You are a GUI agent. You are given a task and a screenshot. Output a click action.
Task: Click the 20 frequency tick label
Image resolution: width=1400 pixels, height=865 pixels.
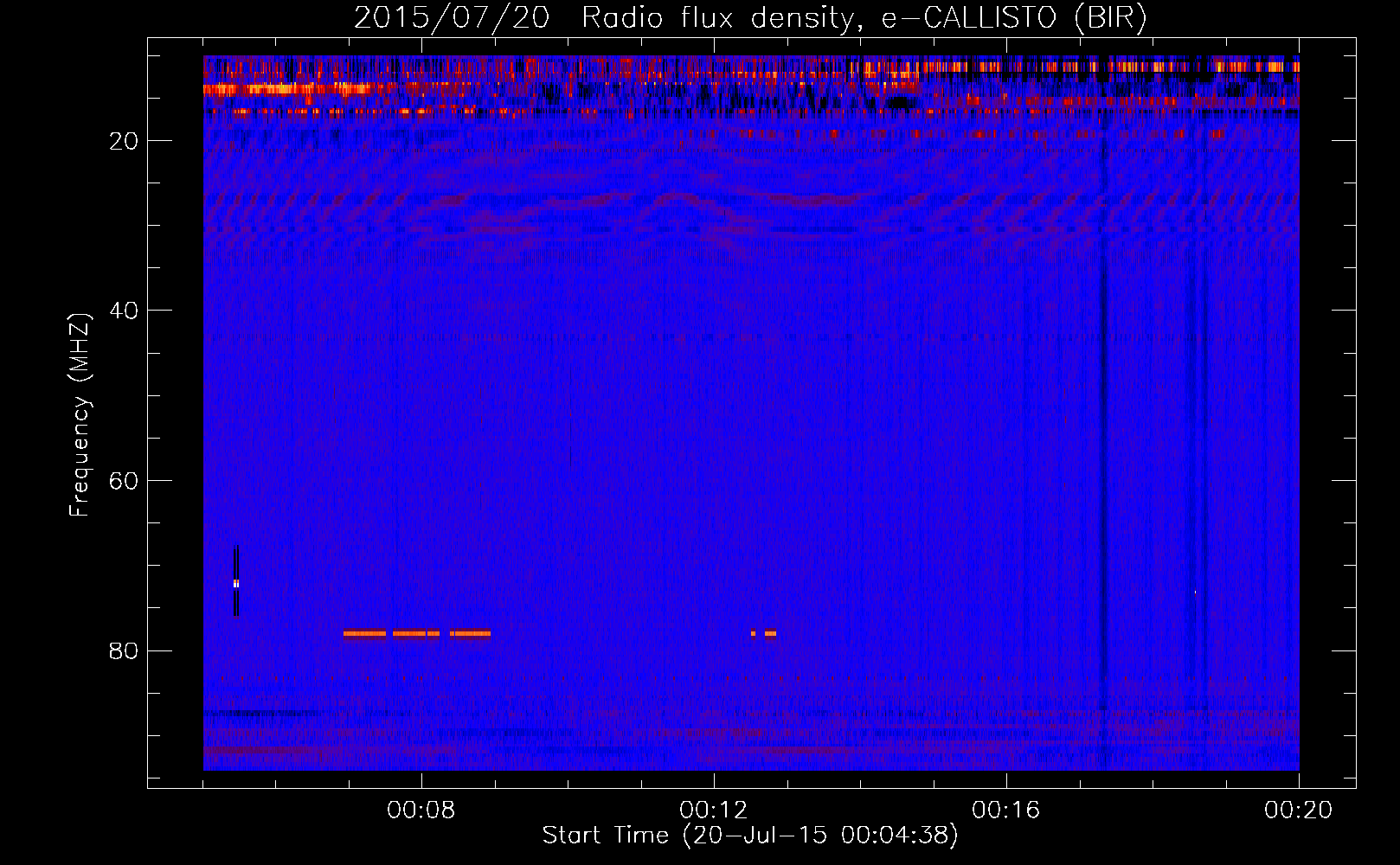[124, 141]
